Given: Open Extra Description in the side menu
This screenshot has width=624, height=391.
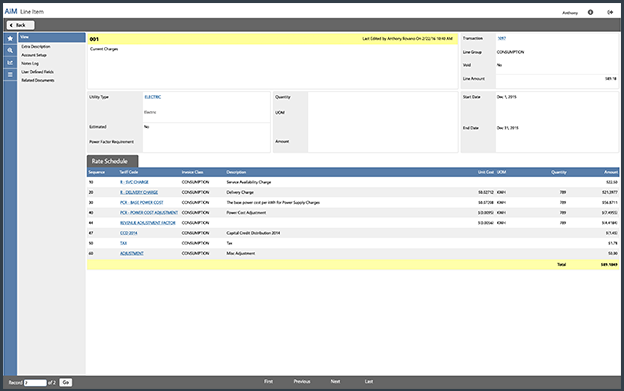Looking at the screenshot, I should click(x=36, y=47).
